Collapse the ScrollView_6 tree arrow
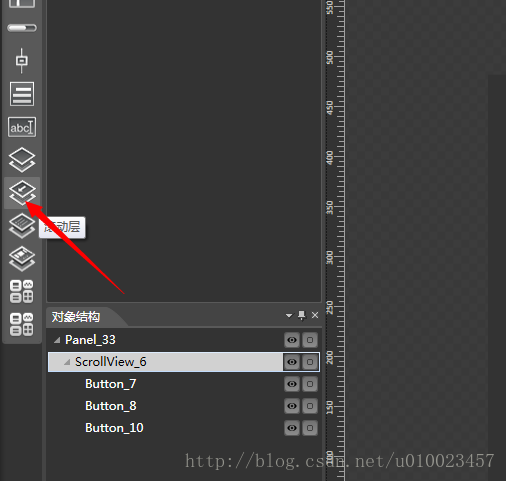This screenshot has height=481, width=506. pyautogui.click(x=67, y=362)
